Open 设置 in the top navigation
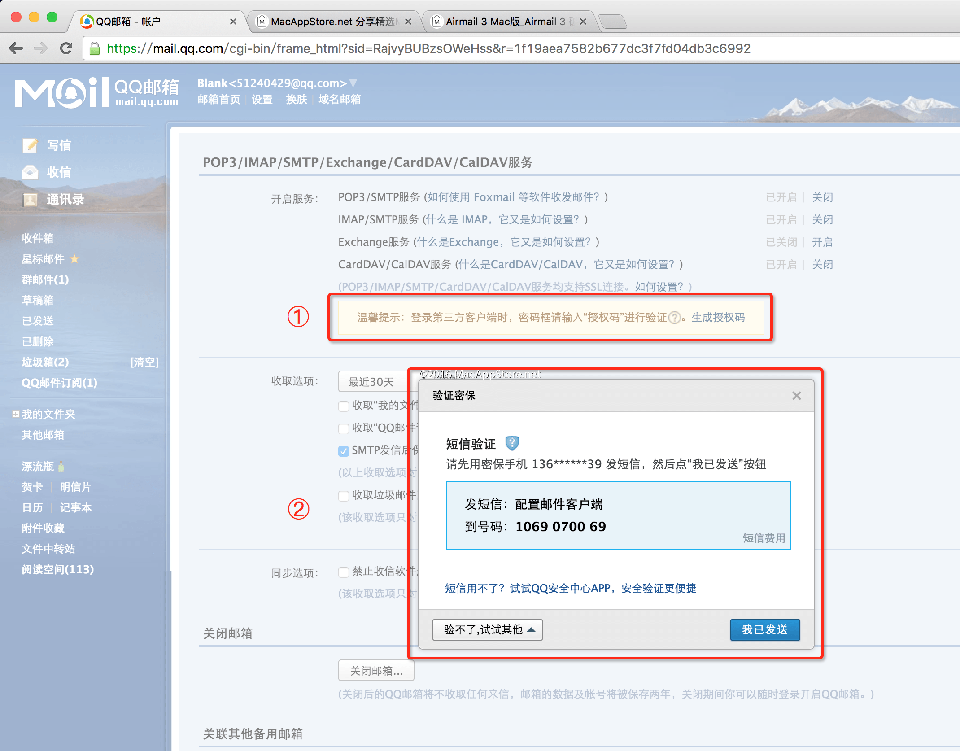Image resolution: width=960 pixels, height=751 pixels. coord(262,99)
